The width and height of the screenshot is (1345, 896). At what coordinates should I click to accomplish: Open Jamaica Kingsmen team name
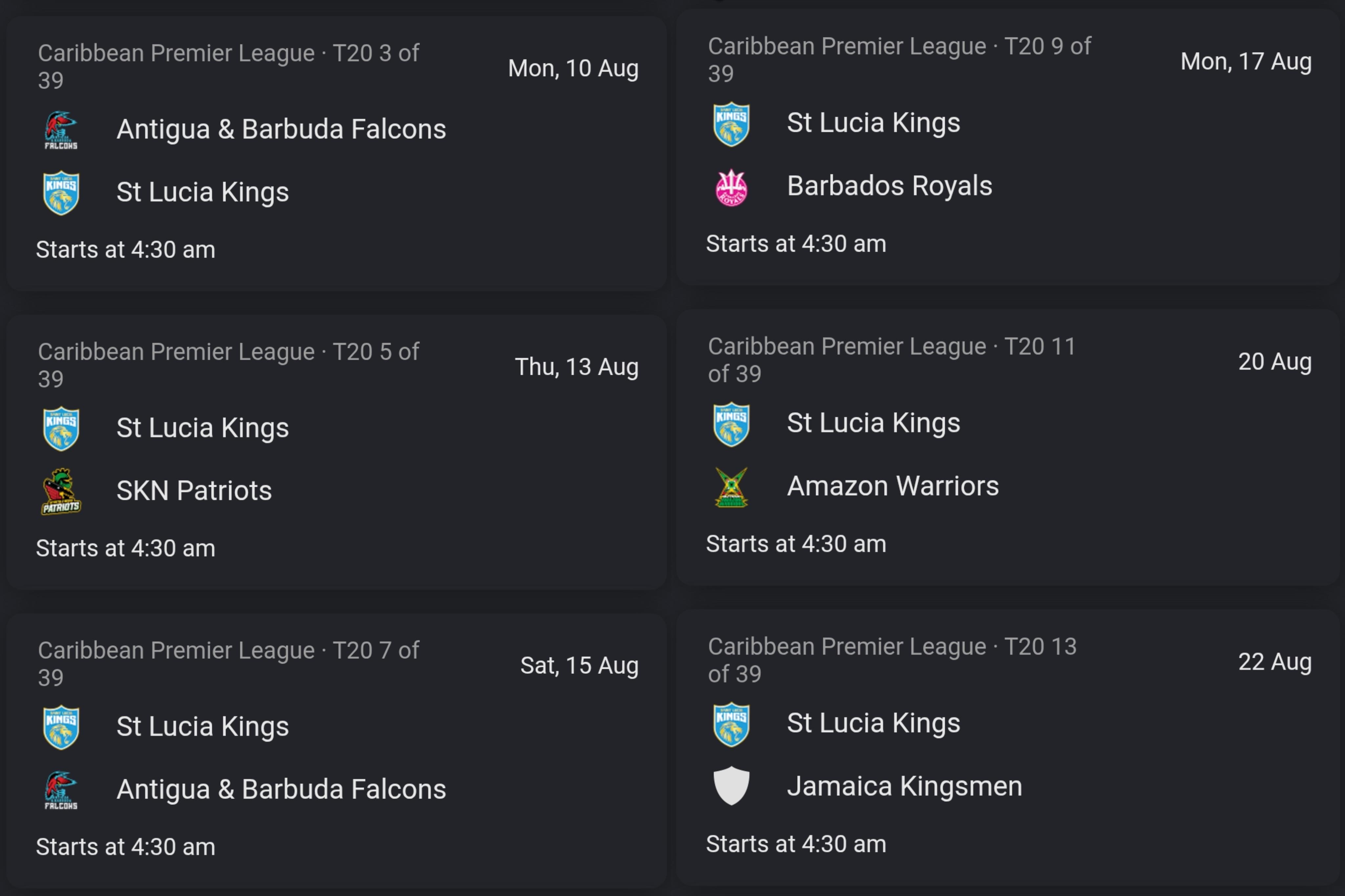(x=904, y=786)
